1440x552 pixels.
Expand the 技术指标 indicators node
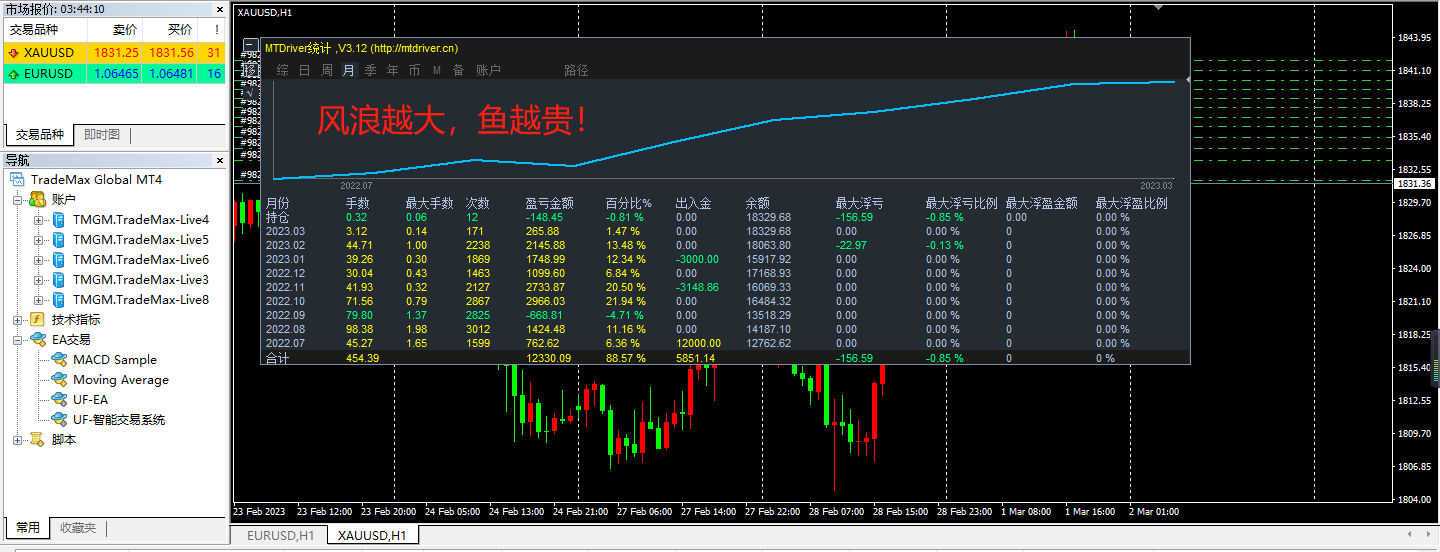(18, 320)
